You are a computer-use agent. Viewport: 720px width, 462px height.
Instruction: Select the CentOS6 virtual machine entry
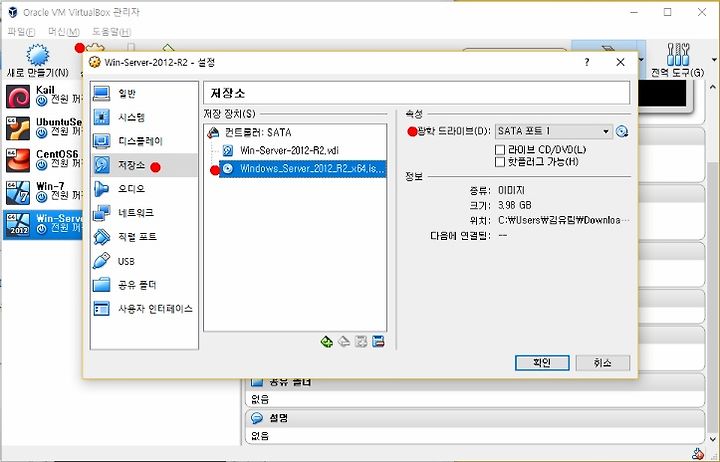[42, 160]
